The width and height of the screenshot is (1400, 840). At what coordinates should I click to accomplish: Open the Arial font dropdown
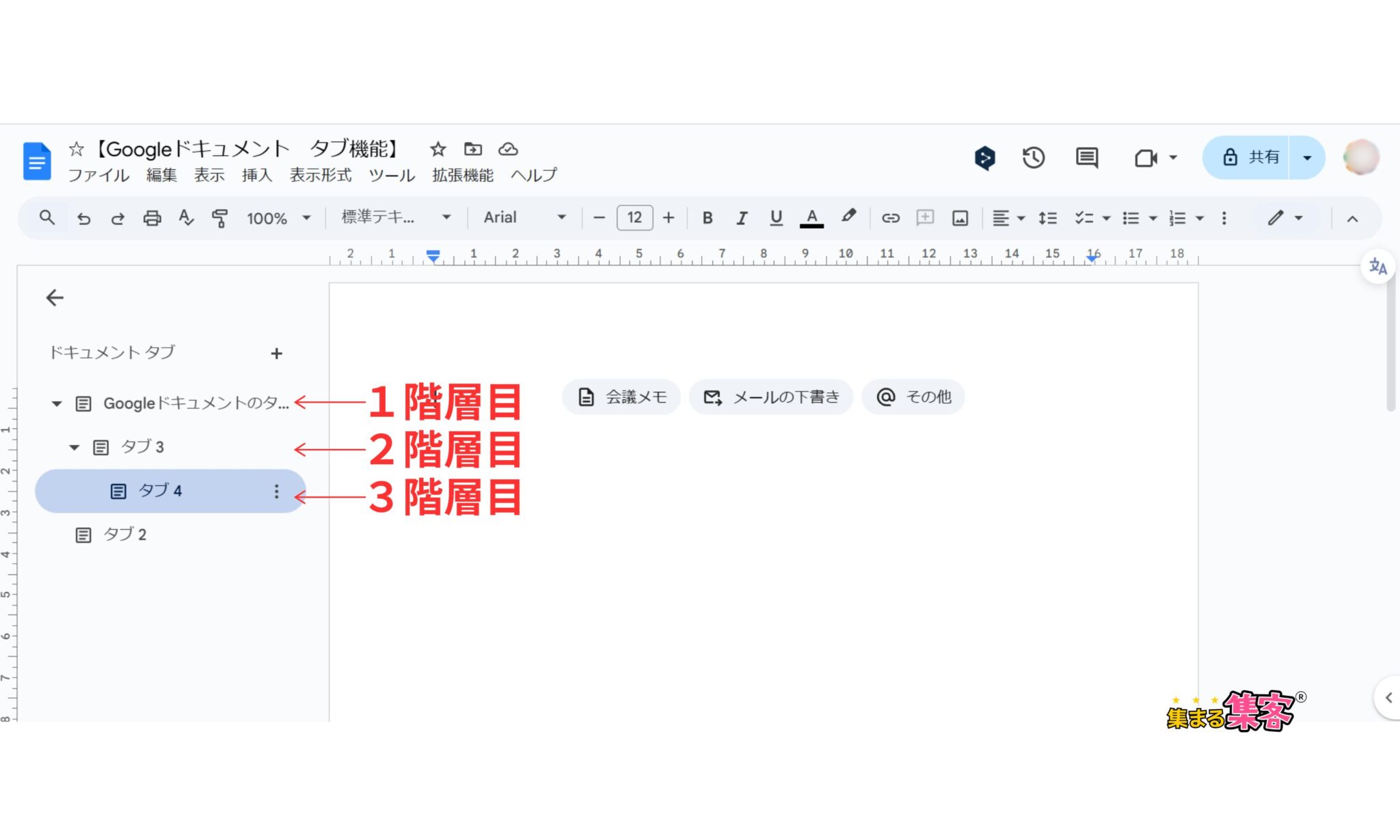(x=525, y=217)
